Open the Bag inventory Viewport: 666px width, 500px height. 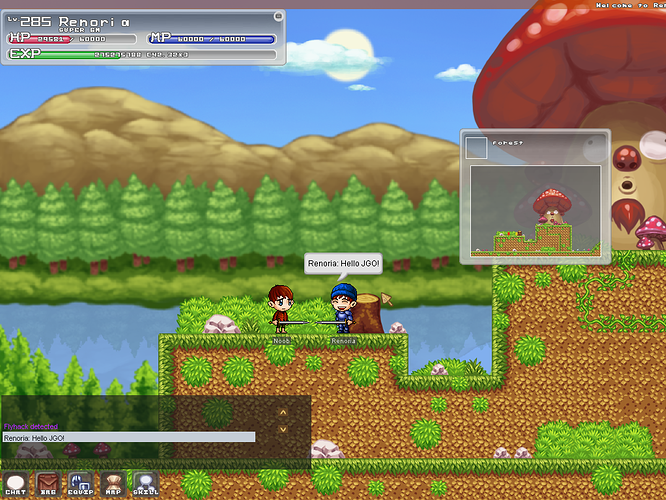(x=47, y=483)
